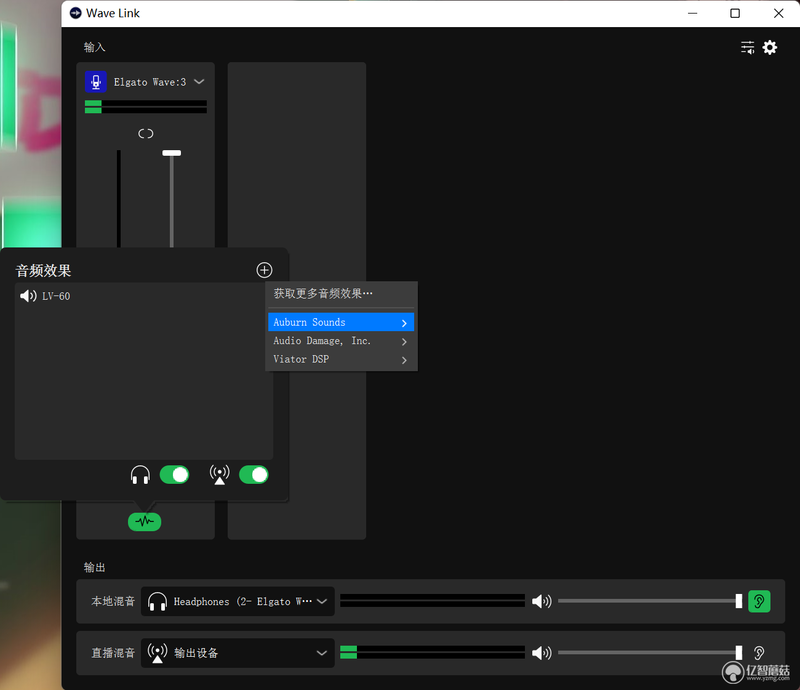Maximize the Wave Link window
800x690 pixels.
tap(735, 13)
